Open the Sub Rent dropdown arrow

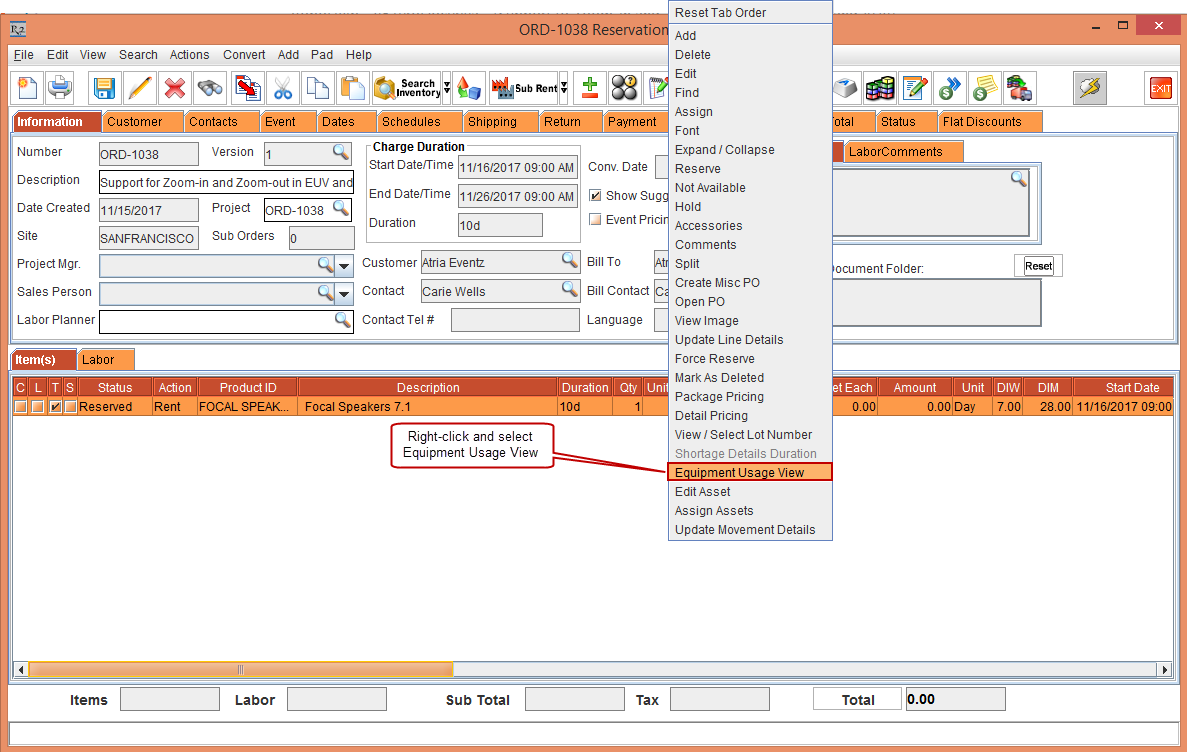[x=564, y=88]
